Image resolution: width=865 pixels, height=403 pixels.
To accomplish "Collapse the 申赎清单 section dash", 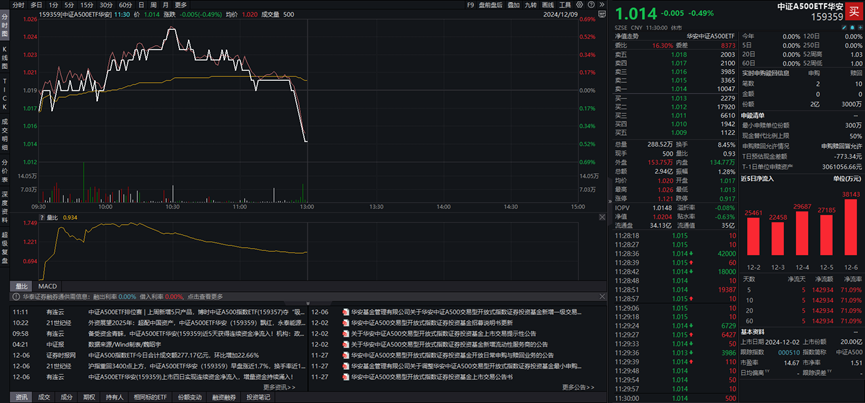I will tap(856, 116).
